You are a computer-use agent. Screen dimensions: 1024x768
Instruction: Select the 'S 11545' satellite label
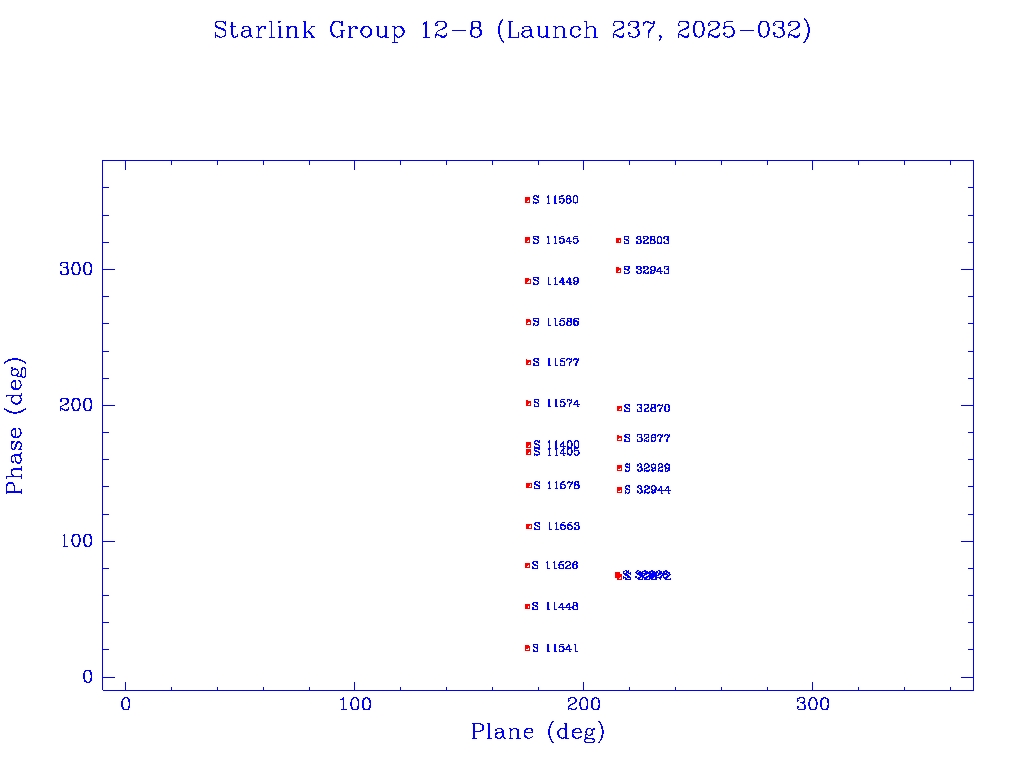[x=555, y=240]
